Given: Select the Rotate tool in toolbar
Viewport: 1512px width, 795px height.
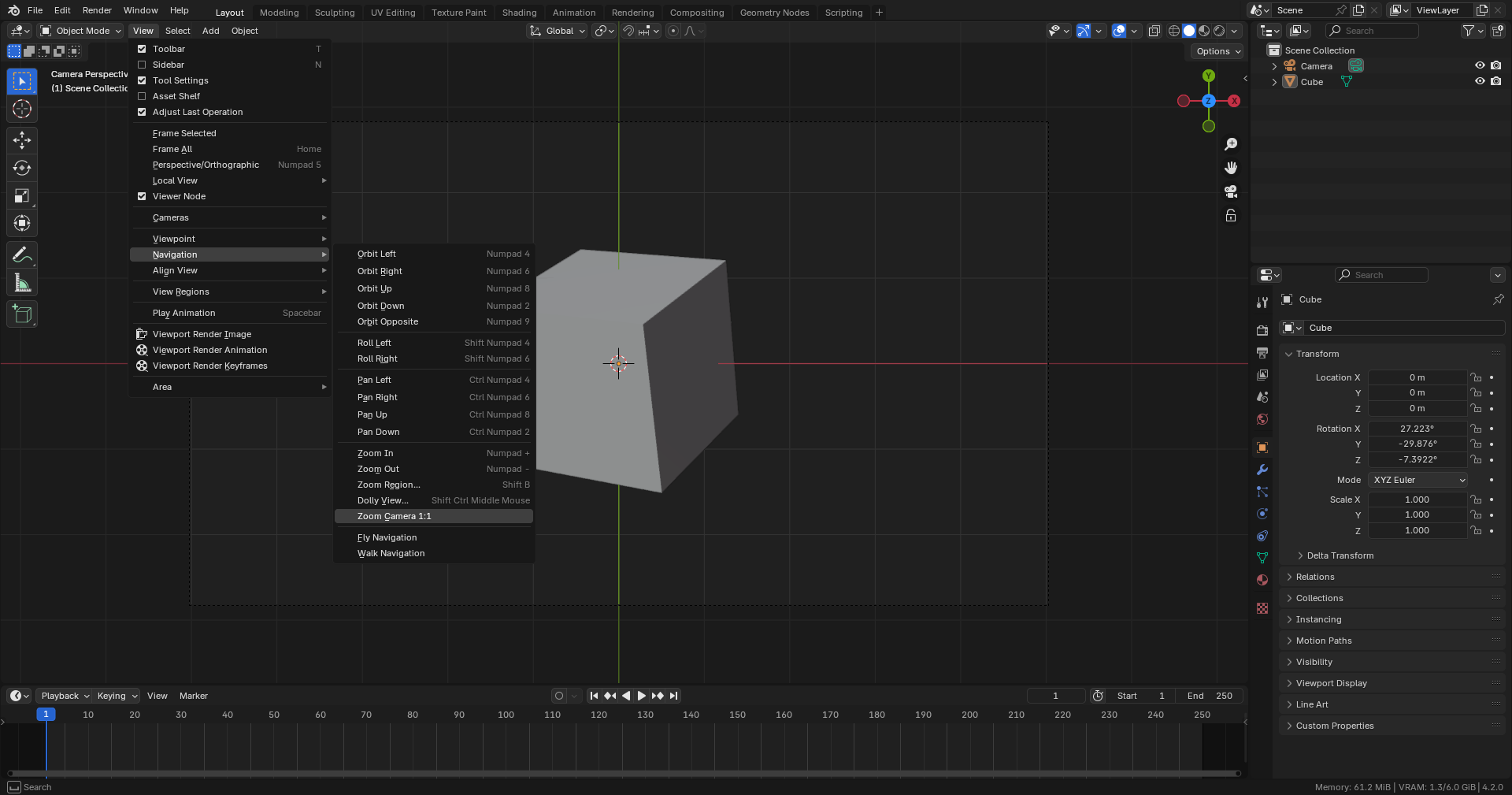Looking at the screenshot, I should click(x=22, y=168).
